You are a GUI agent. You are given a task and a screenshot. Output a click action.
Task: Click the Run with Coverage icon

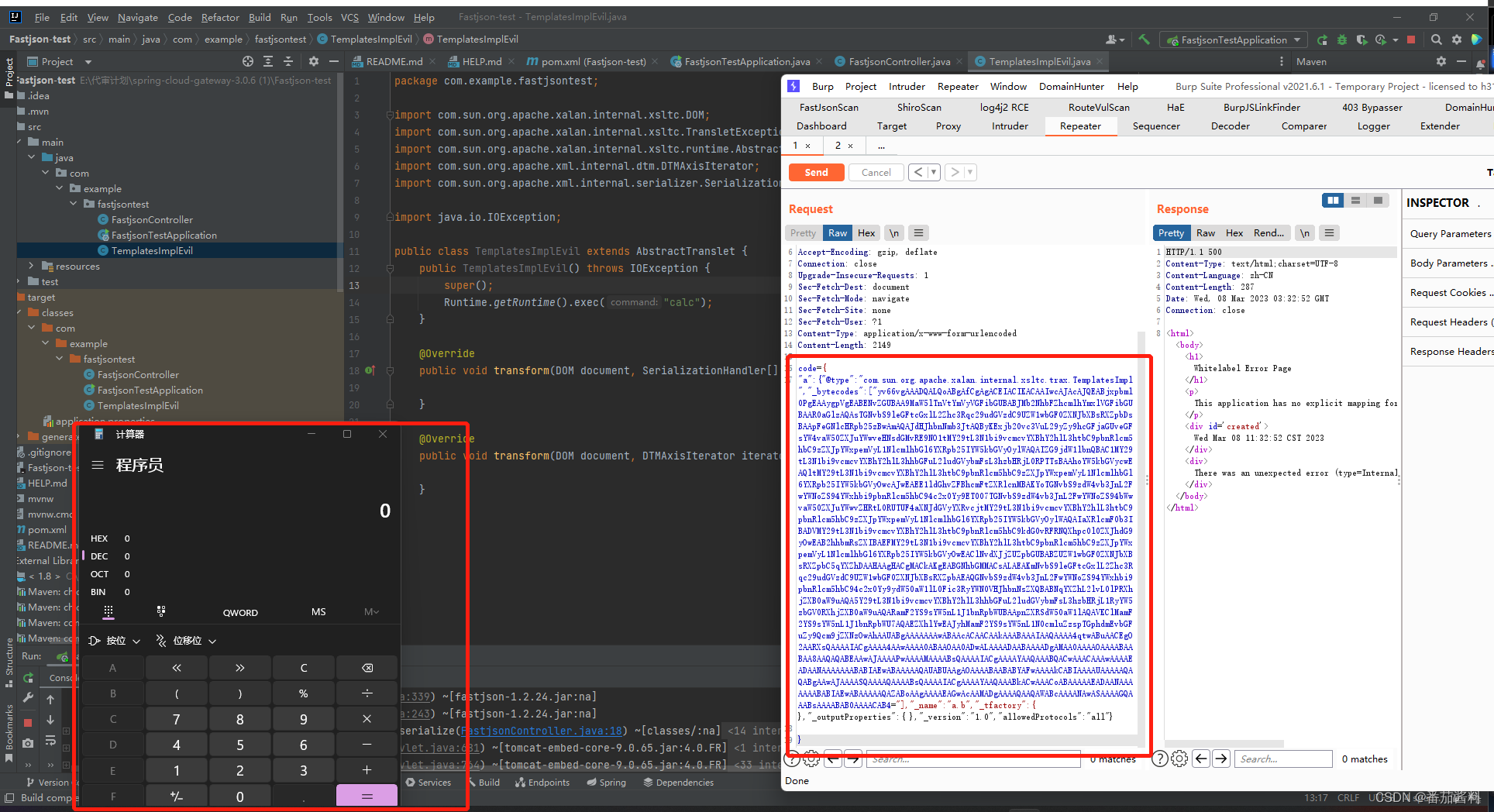pyautogui.click(x=1361, y=40)
